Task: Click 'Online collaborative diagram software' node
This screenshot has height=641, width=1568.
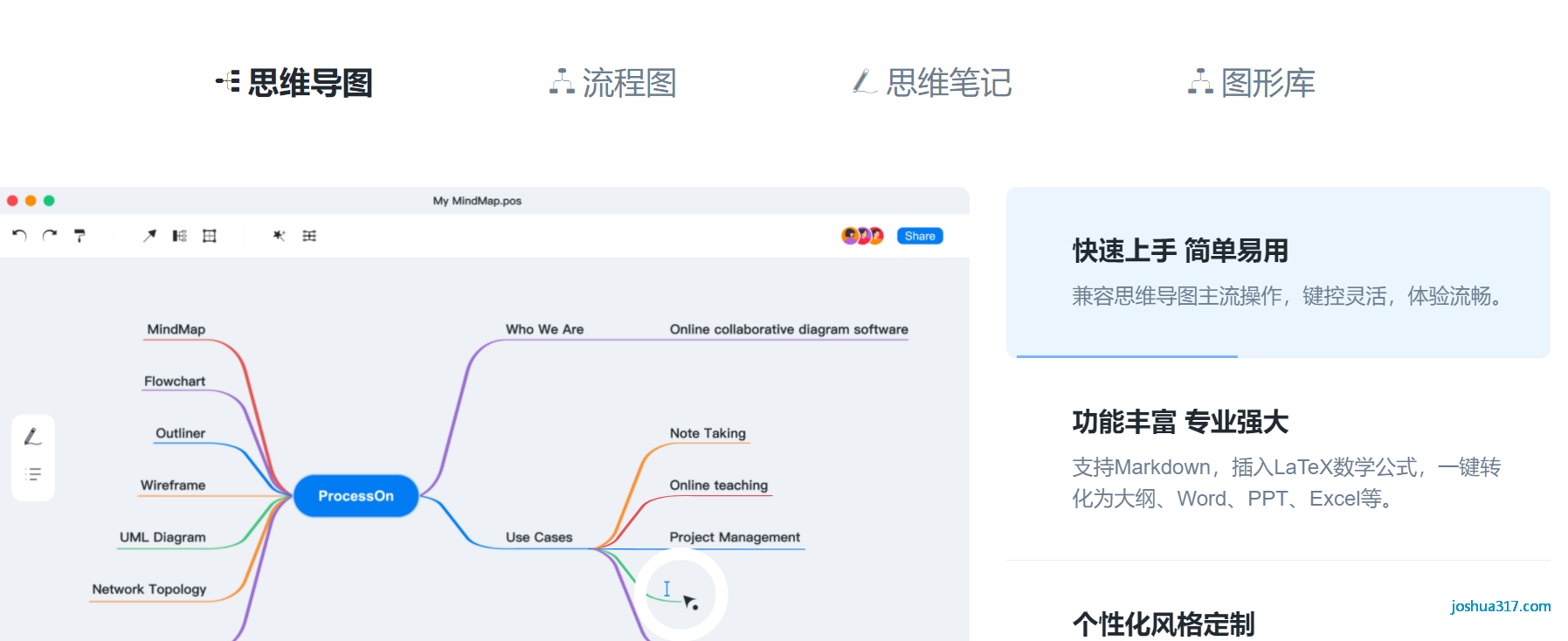Action: 789,329
